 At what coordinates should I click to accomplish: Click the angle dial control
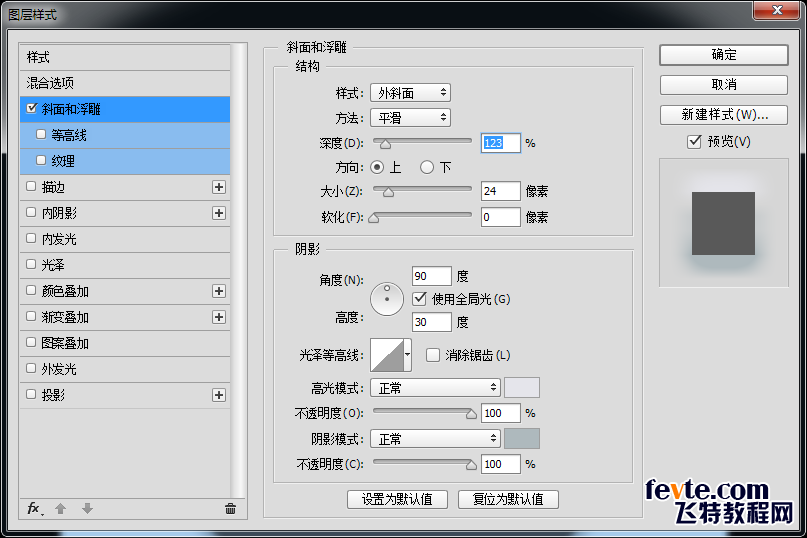387,299
